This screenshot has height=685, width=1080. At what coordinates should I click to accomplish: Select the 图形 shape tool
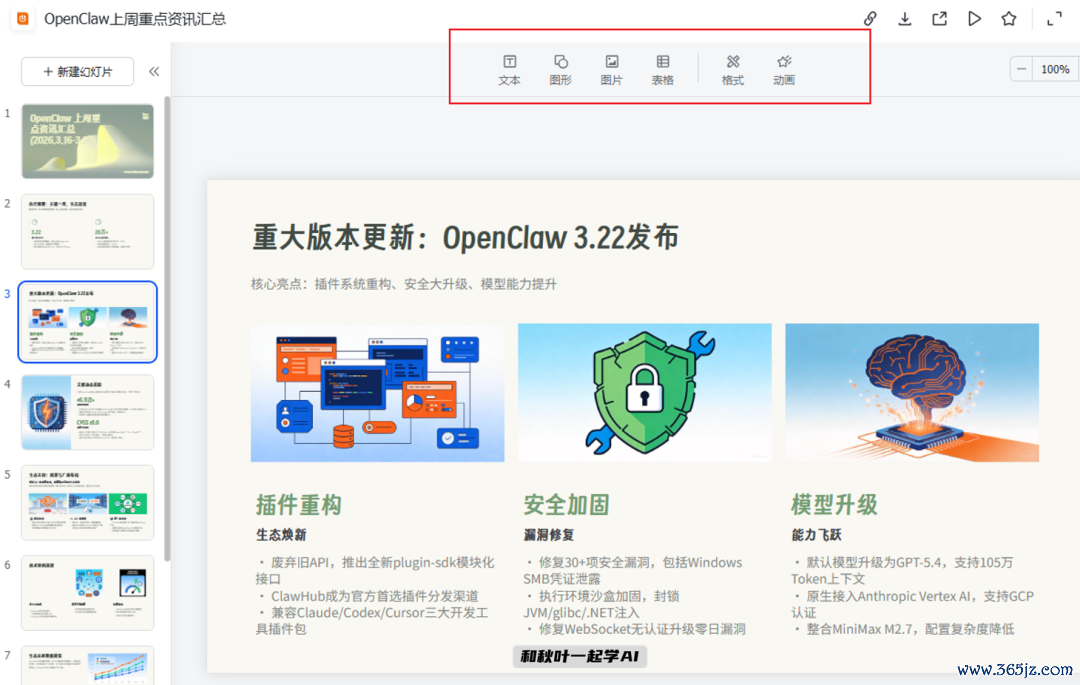pos(560,70)
